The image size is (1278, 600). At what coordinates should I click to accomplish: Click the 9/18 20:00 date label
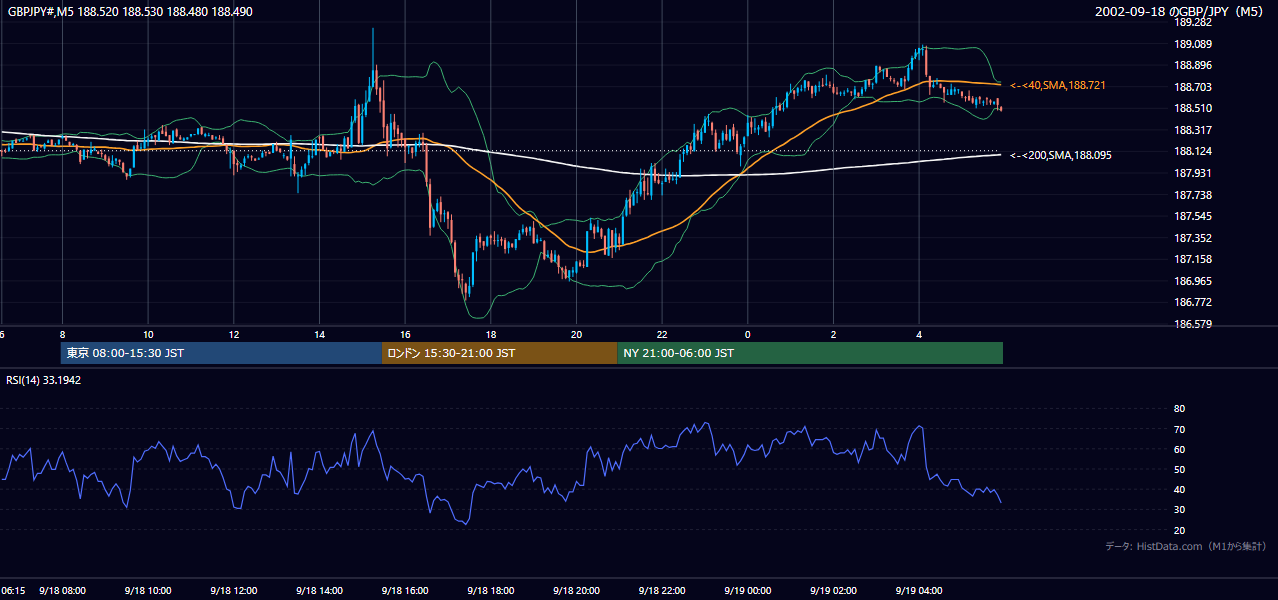tap(577, 591)
